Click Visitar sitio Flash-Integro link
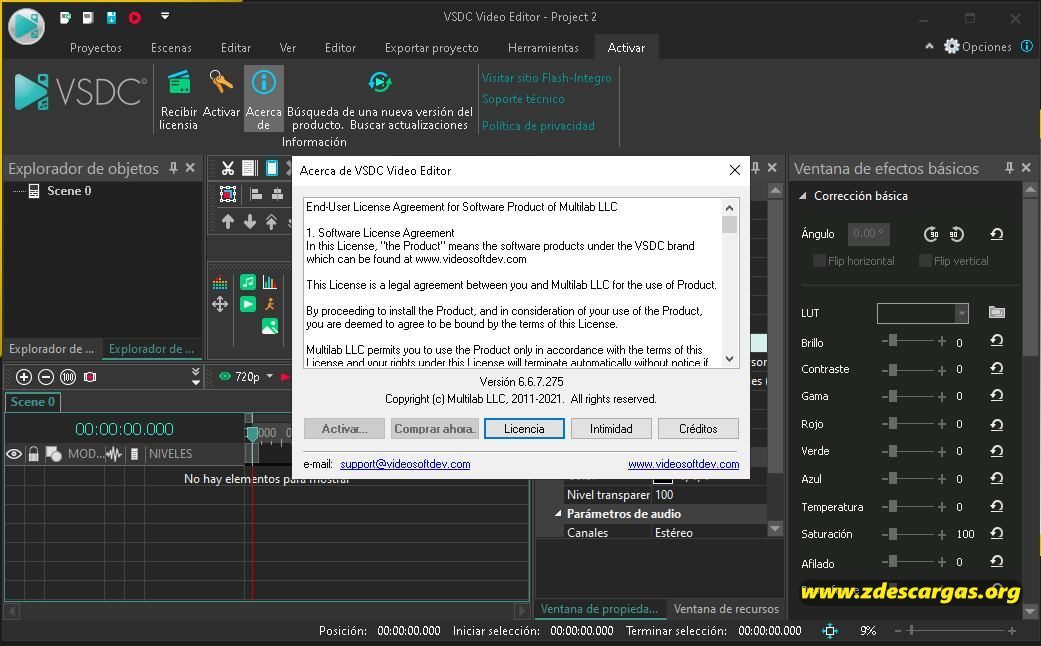The width and height of the screenshot is (1041, 646). tap(546, 78)
